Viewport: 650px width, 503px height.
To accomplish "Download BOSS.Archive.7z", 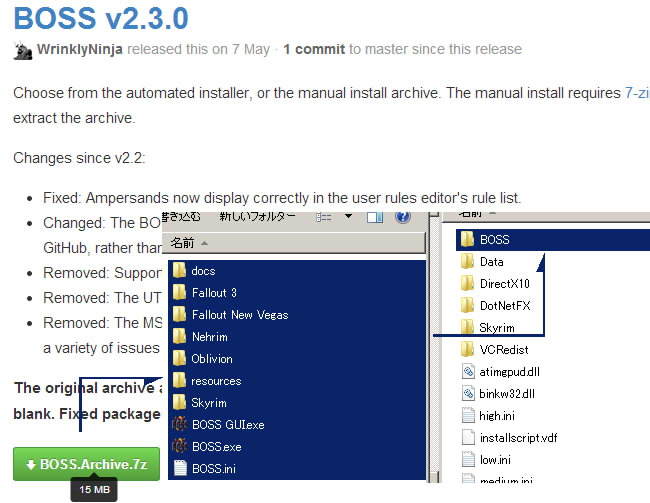I will 86,464.
